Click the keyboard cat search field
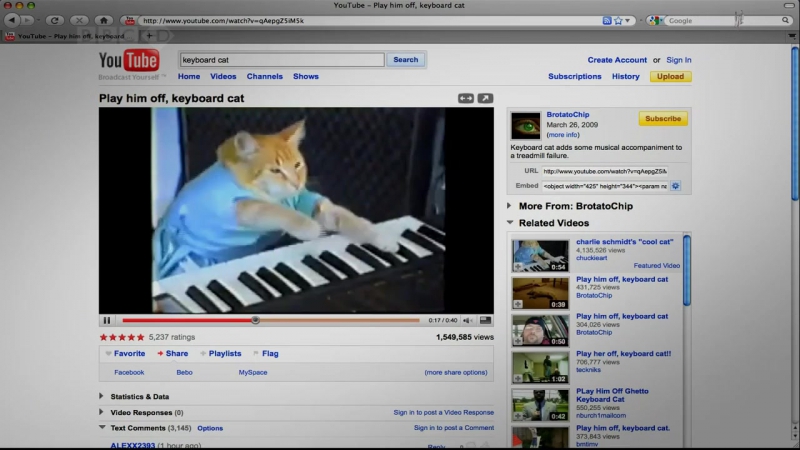 point(281,60)
